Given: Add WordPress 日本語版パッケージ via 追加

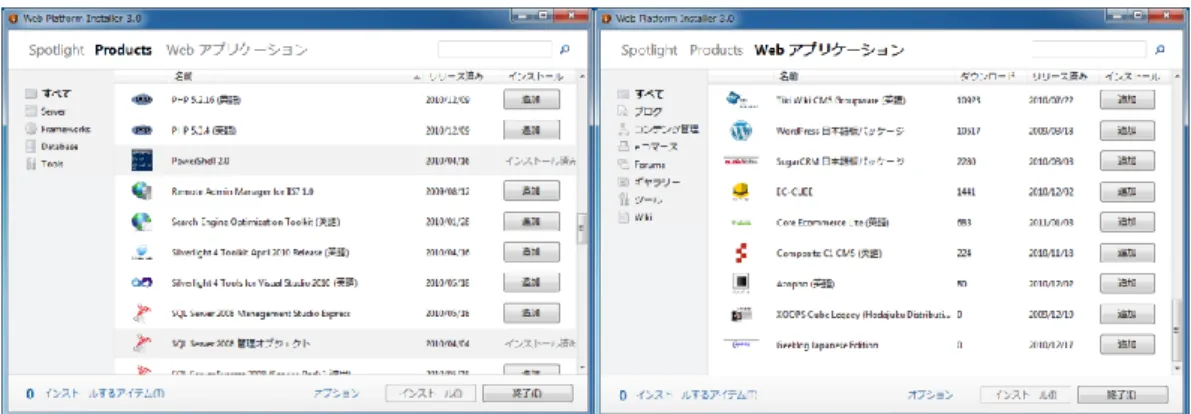Looking at the screenshot, I should click(1127, 131).
